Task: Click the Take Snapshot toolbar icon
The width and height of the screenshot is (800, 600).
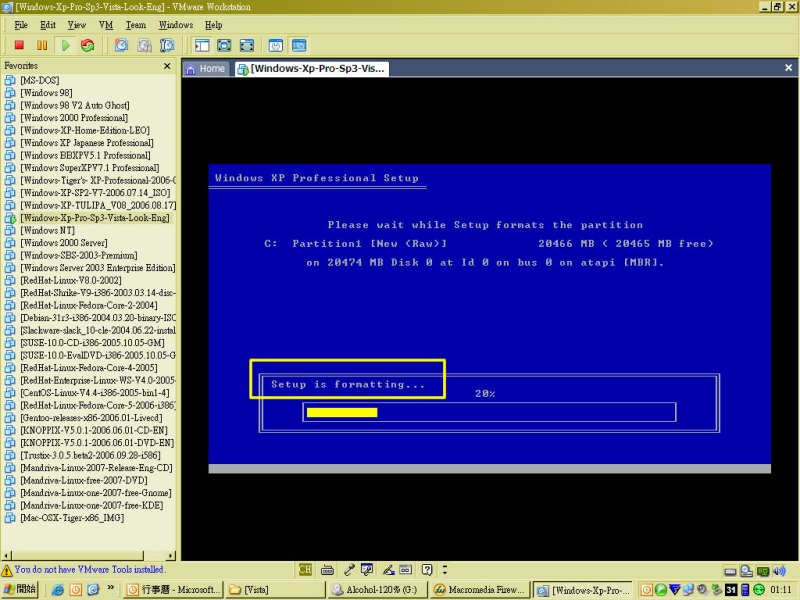Action: pyautogui.click(x=121, y=45)
